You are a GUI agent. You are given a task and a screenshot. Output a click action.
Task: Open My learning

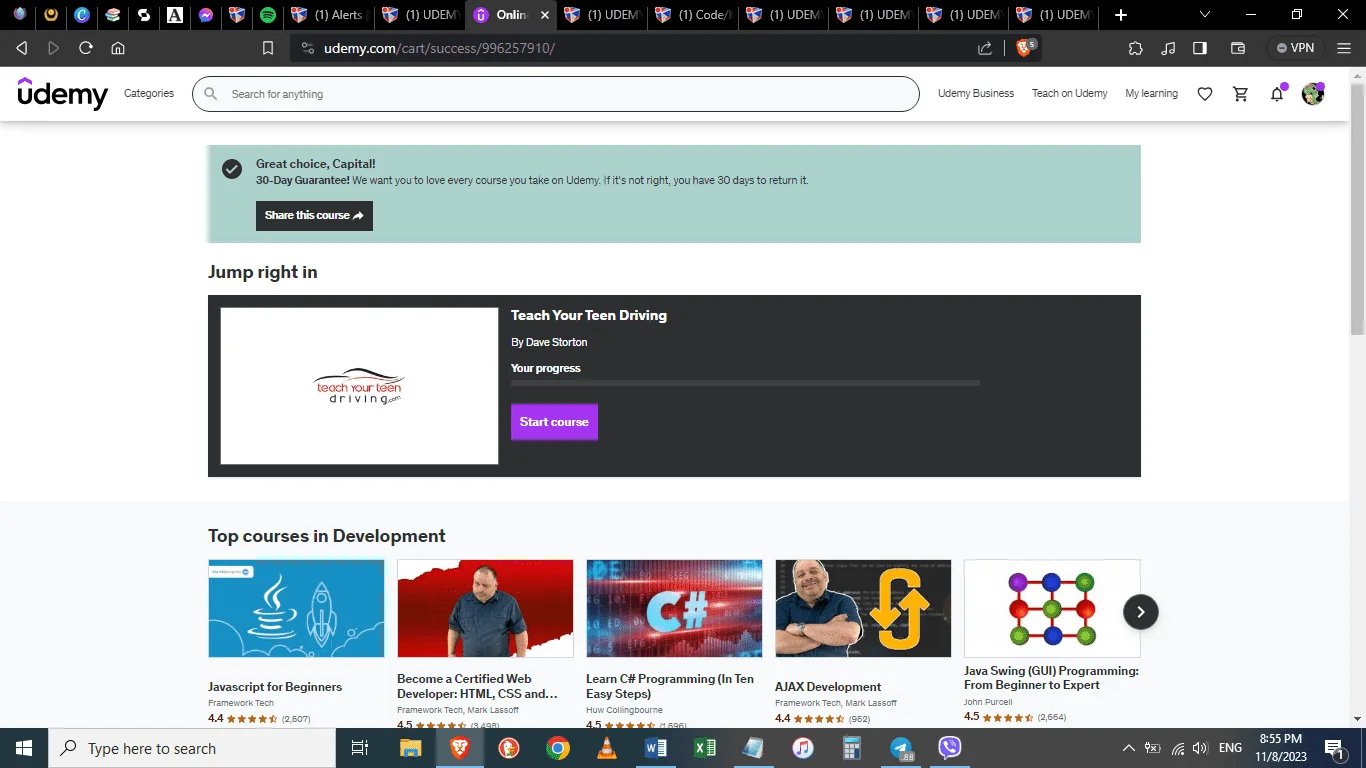click(1151, 94)
